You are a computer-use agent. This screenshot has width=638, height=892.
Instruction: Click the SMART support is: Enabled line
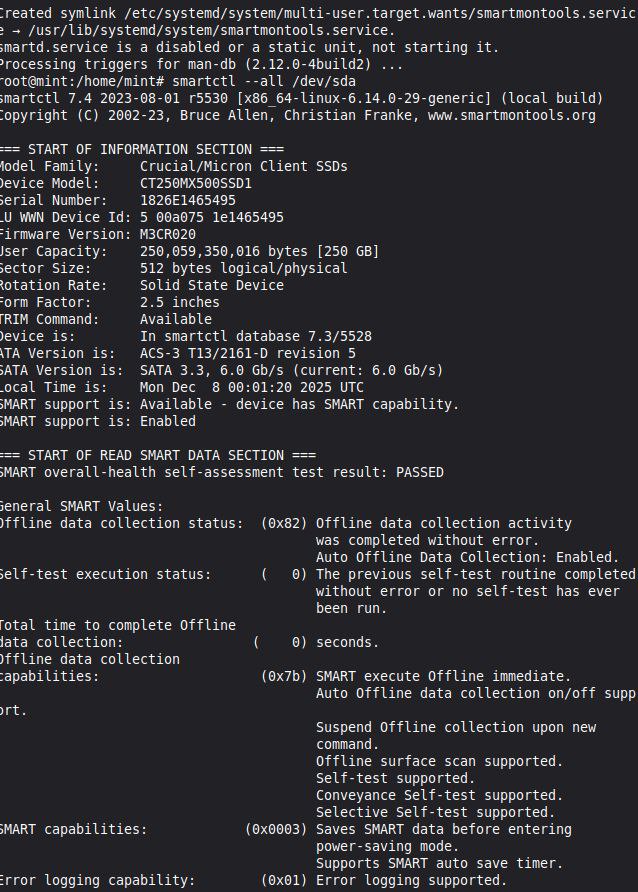[x=97, y=421]
